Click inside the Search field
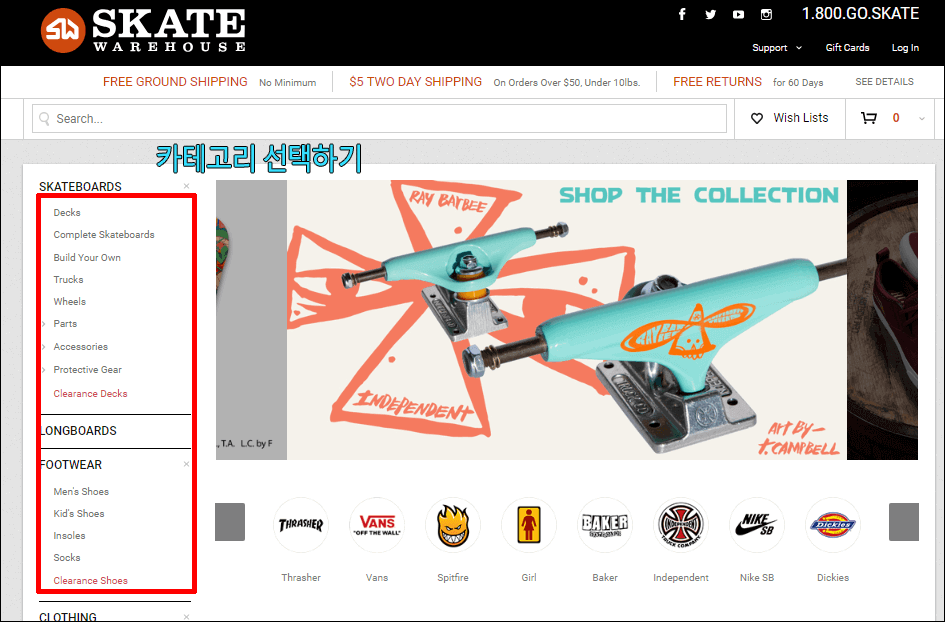This screenshot has width=945, height=622. pyautogui.click(x=379, y=119)
